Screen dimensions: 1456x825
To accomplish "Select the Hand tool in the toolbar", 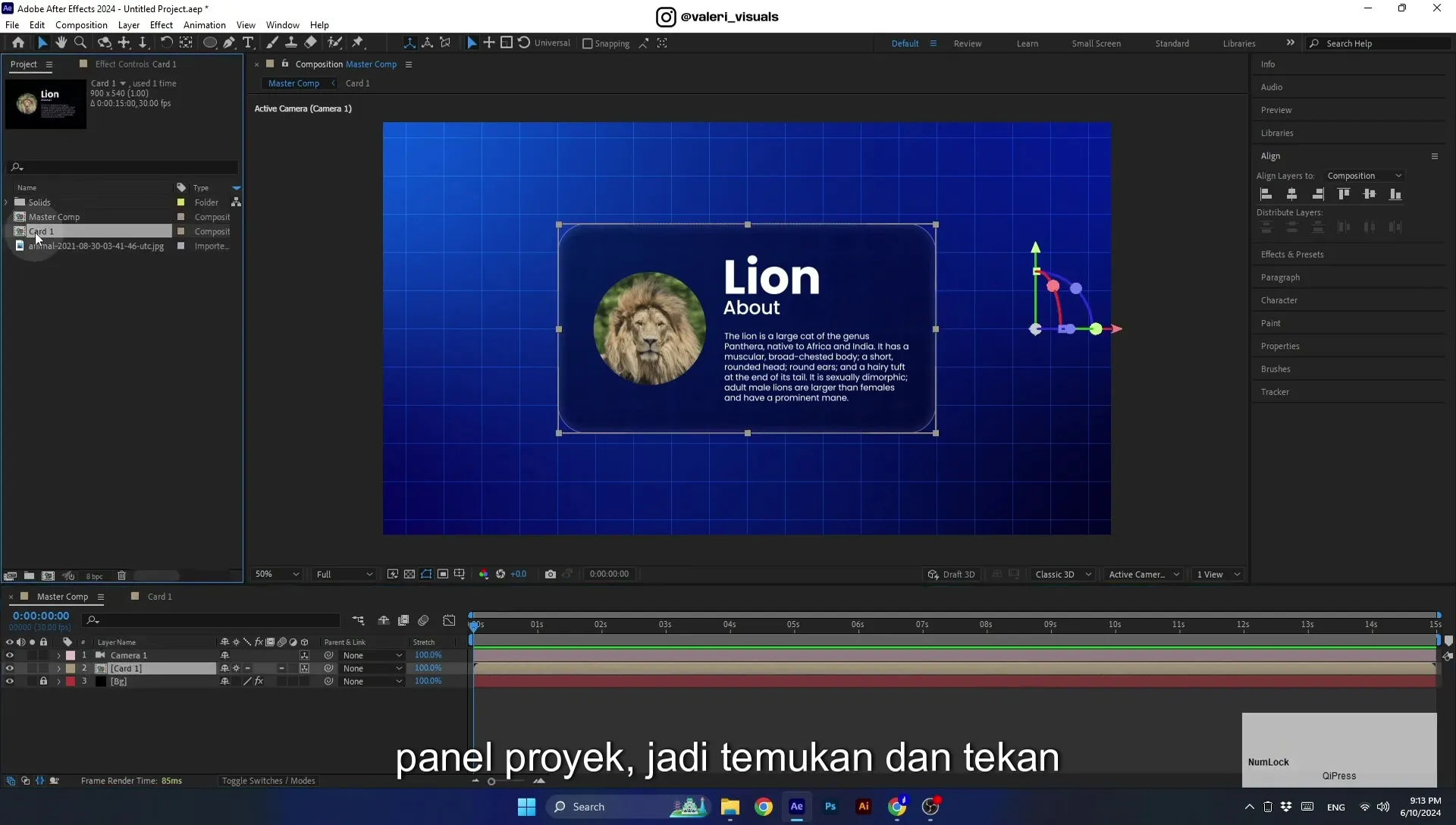I will click(x=61, y=43).
